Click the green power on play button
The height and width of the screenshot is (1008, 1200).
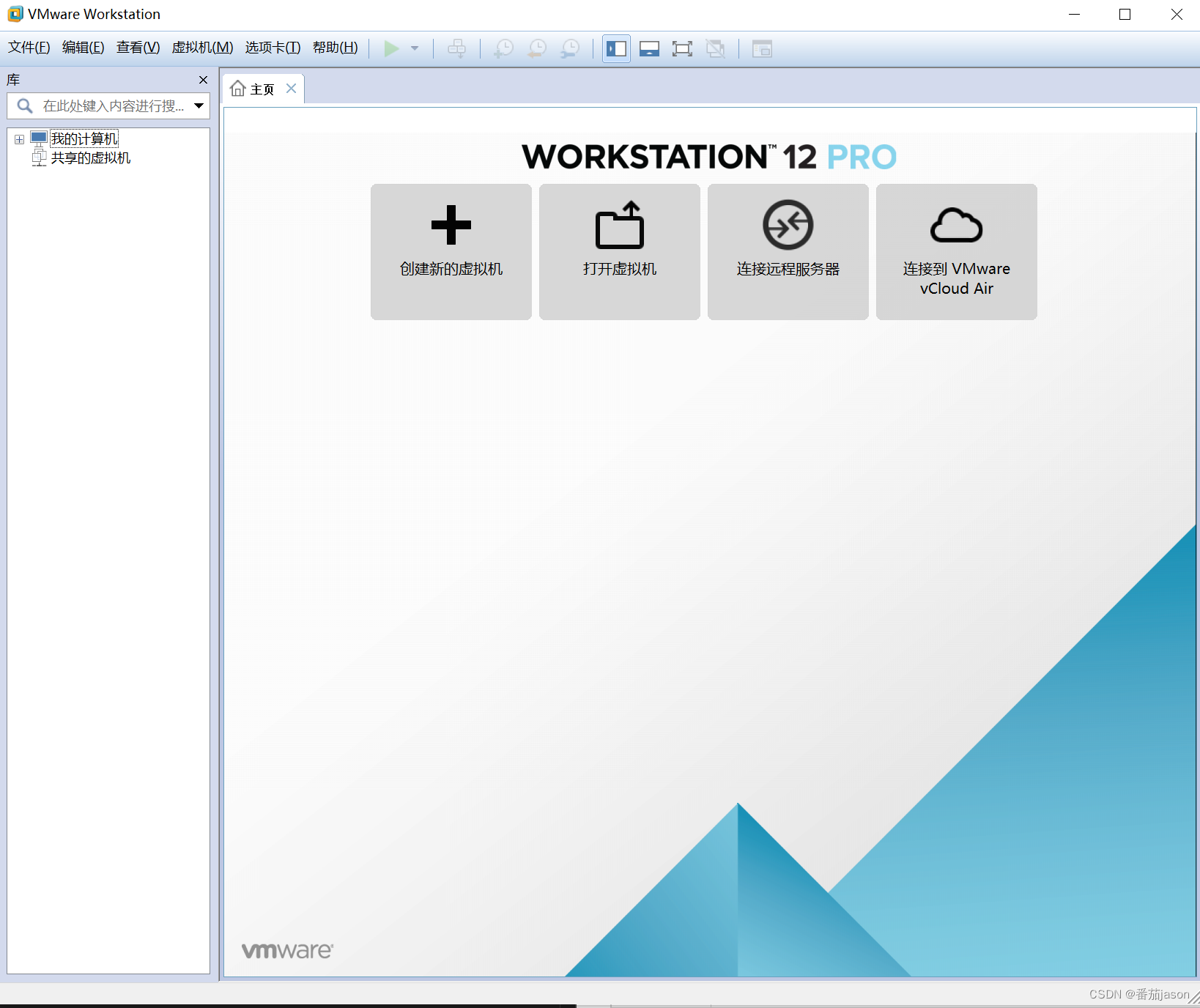391,48
